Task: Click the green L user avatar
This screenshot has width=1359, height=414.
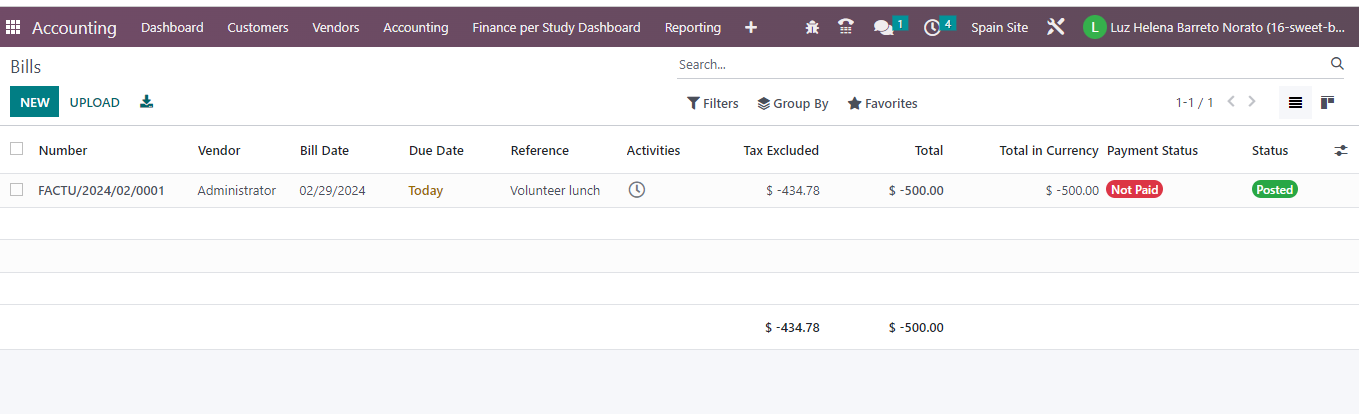Action: tap(1095, 27)
